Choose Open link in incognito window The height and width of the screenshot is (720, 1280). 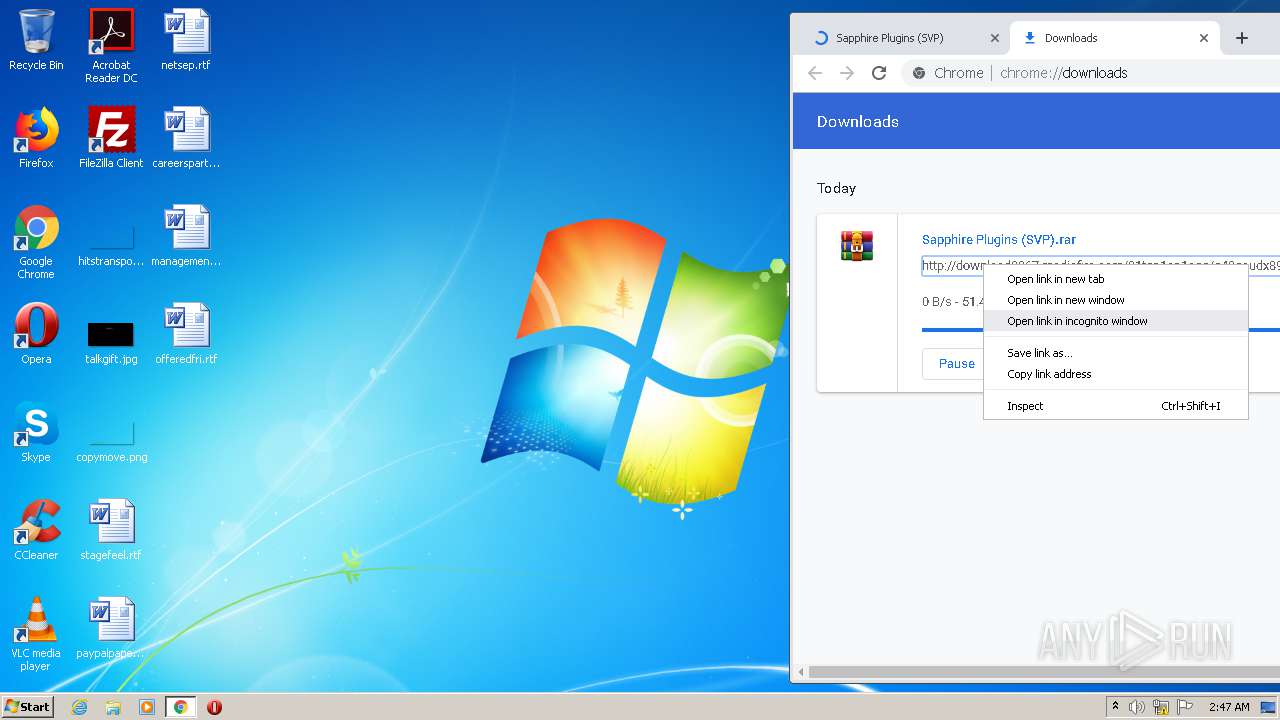[1116, 321]
